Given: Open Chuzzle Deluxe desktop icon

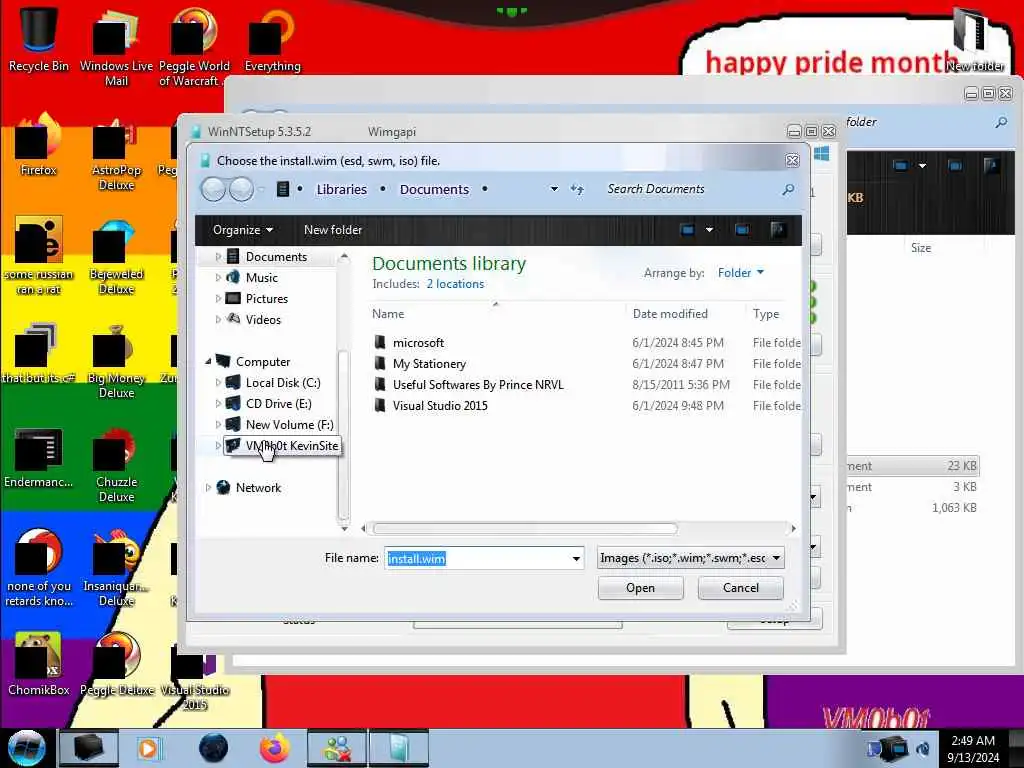Looking at the screenshot, I should pos(116,465).
